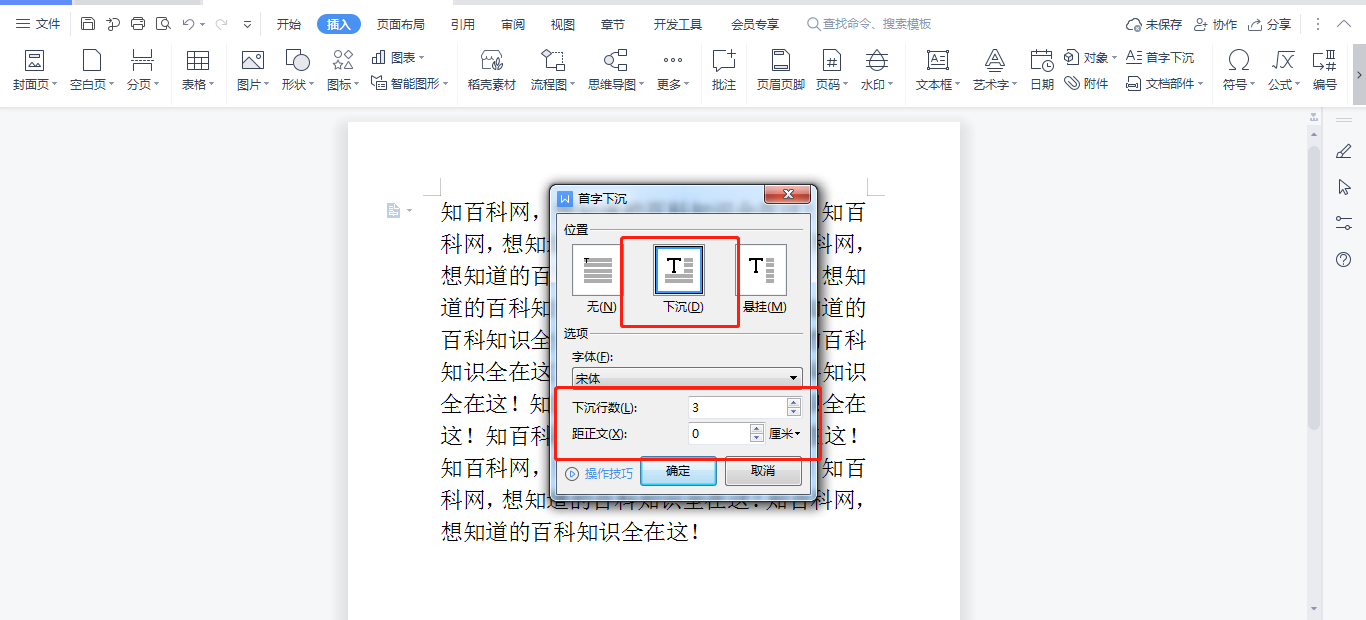The image size is (1366, 620).
Task: Click the print preview icon
Action: (x=163, y=24)
